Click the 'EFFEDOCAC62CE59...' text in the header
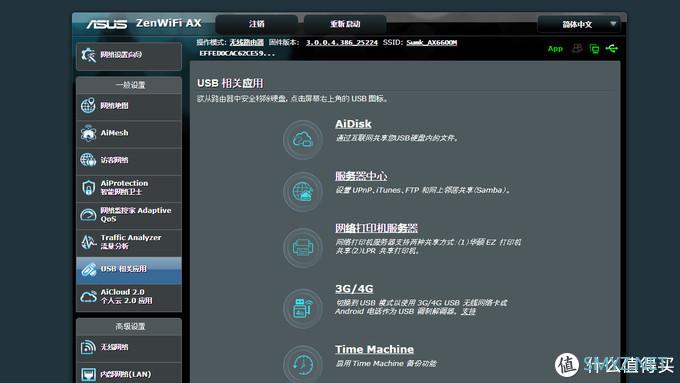 click(x=237, y=54)
